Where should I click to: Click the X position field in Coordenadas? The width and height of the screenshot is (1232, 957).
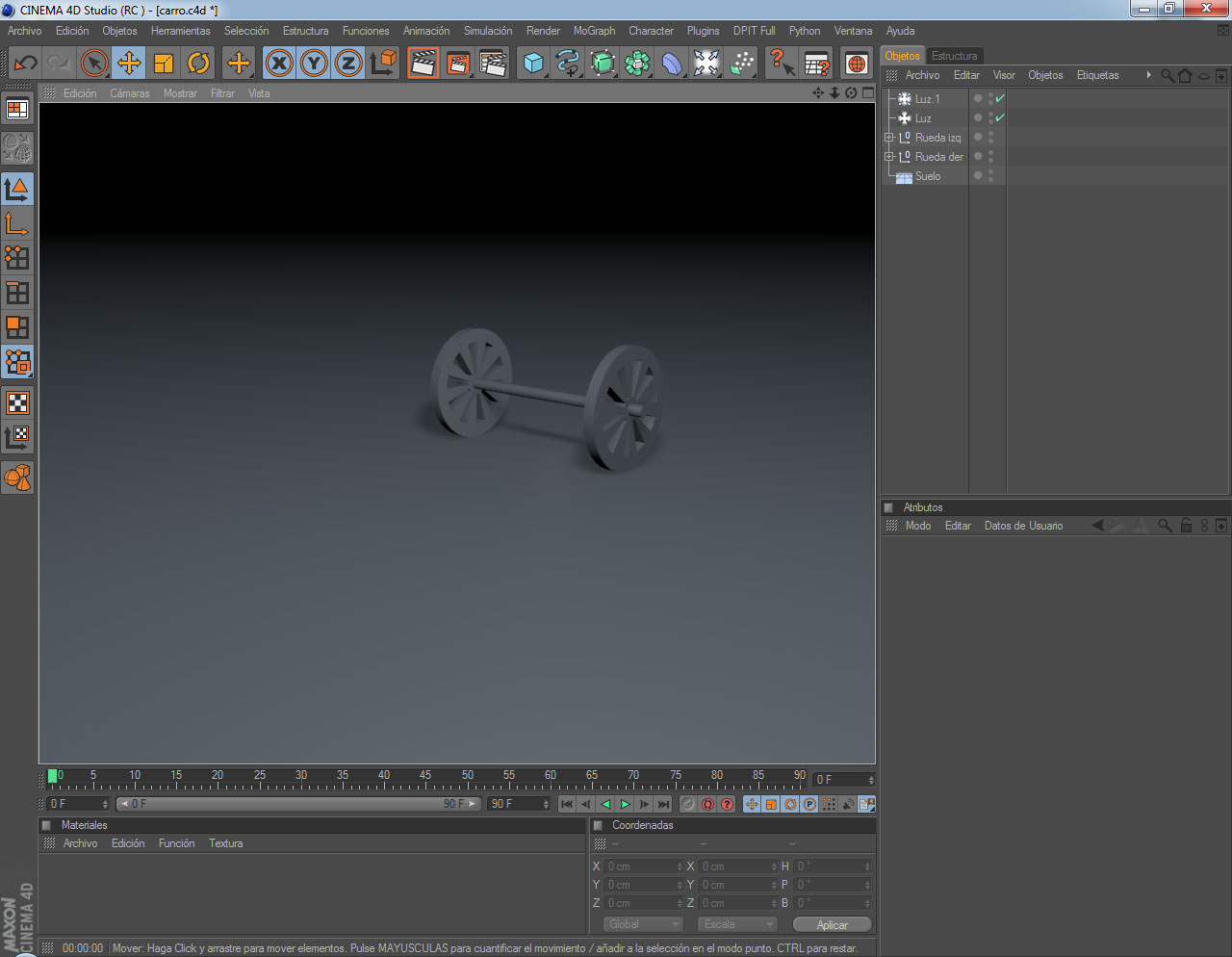click(x=643, y=866)
